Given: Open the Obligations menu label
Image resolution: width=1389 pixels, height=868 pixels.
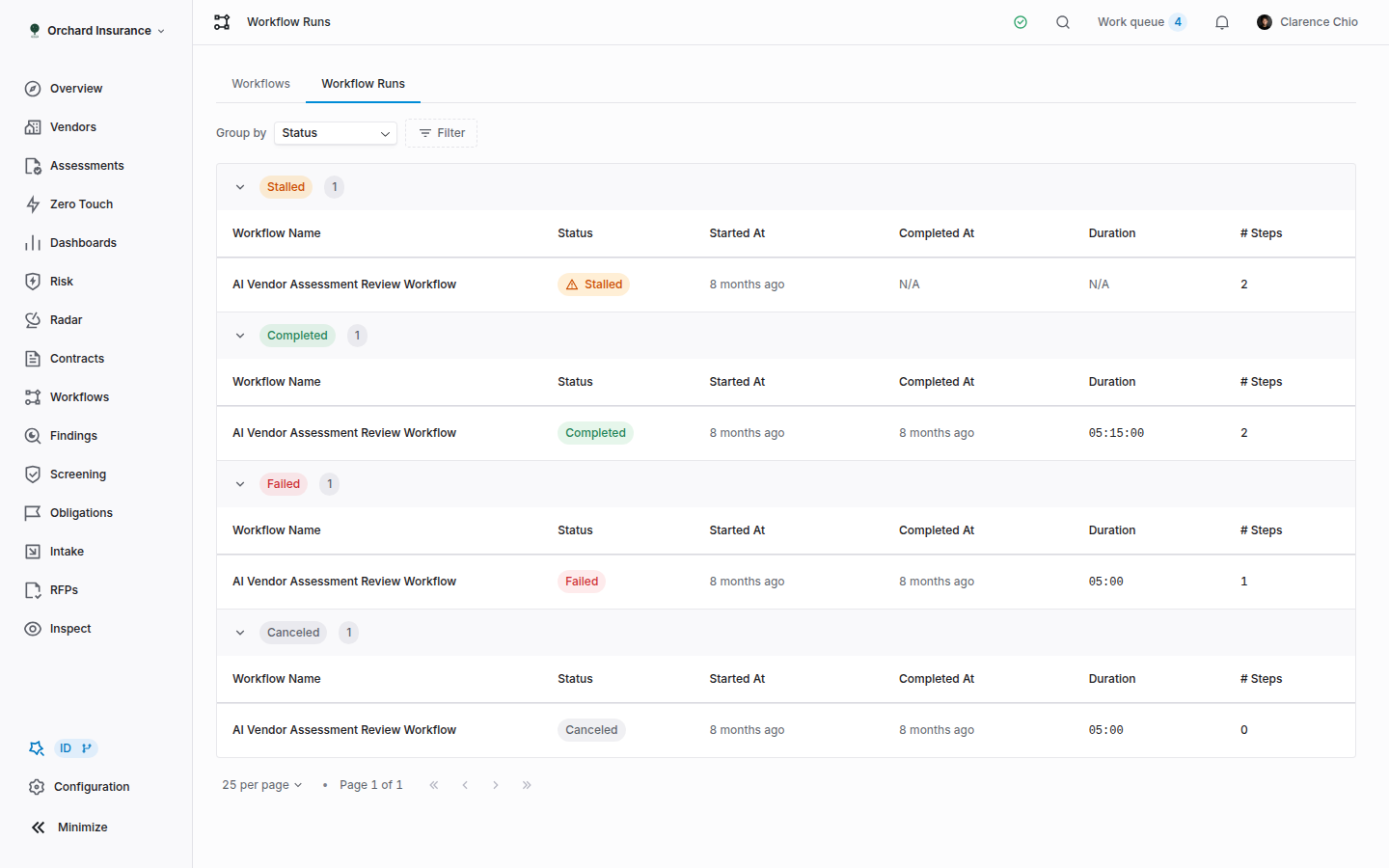Looking at the screenshot, I should (81, 513).
